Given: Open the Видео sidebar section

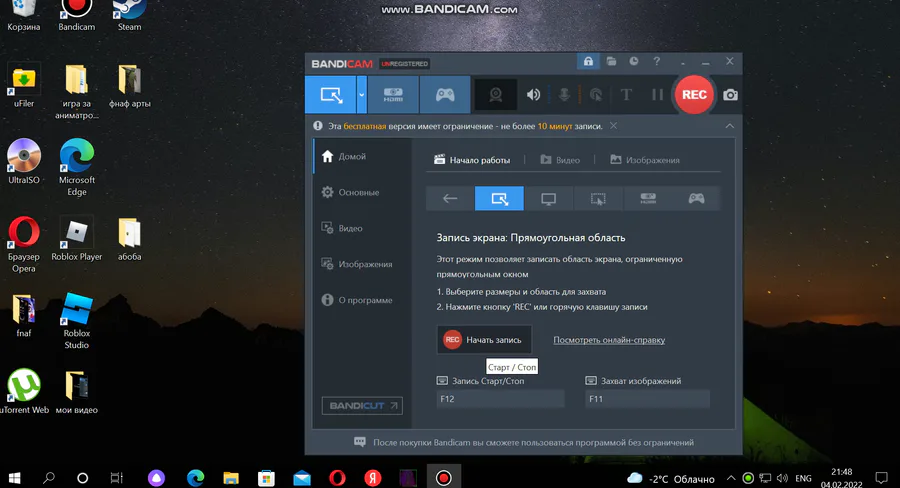Looking at the screenshot, I should [x=363, y=228].
